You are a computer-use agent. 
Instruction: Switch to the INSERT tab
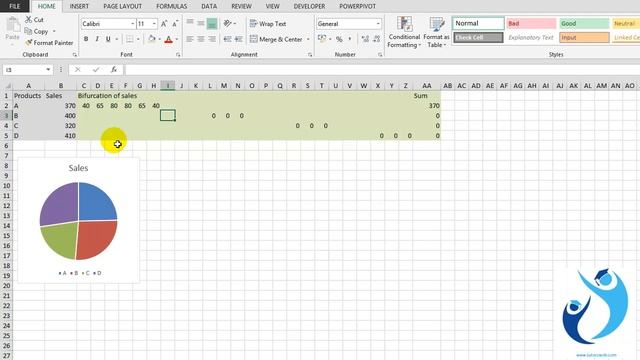point(79,6)
